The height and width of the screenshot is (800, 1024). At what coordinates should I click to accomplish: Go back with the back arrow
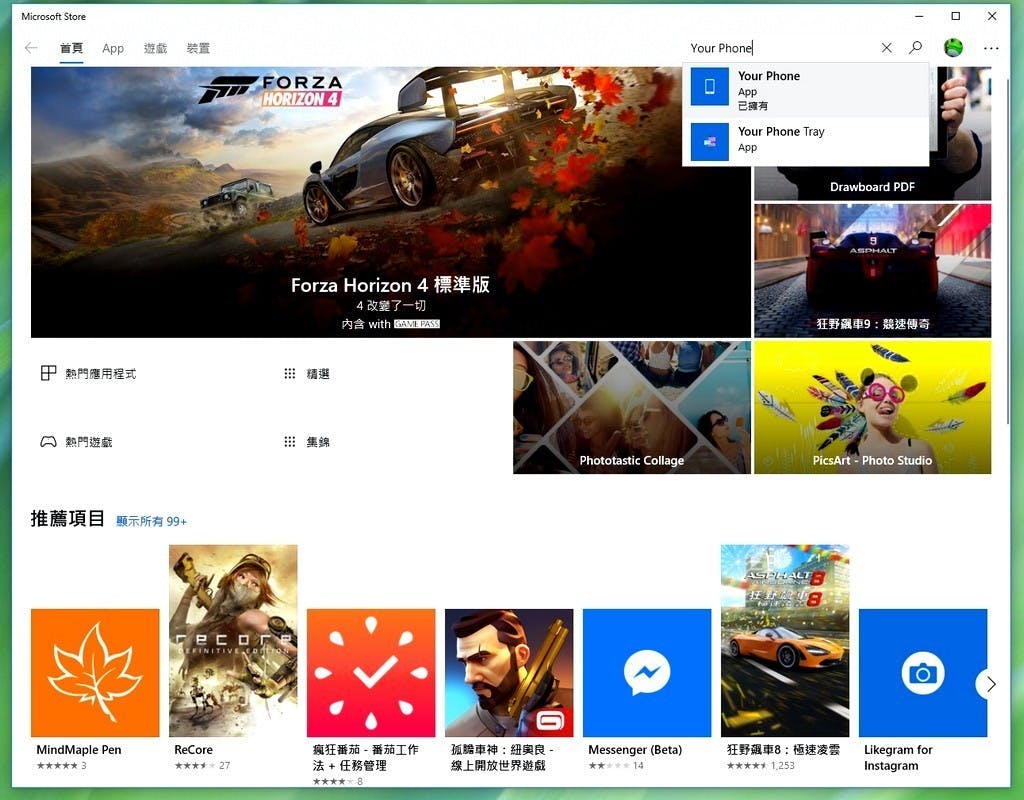click(31, 48)
